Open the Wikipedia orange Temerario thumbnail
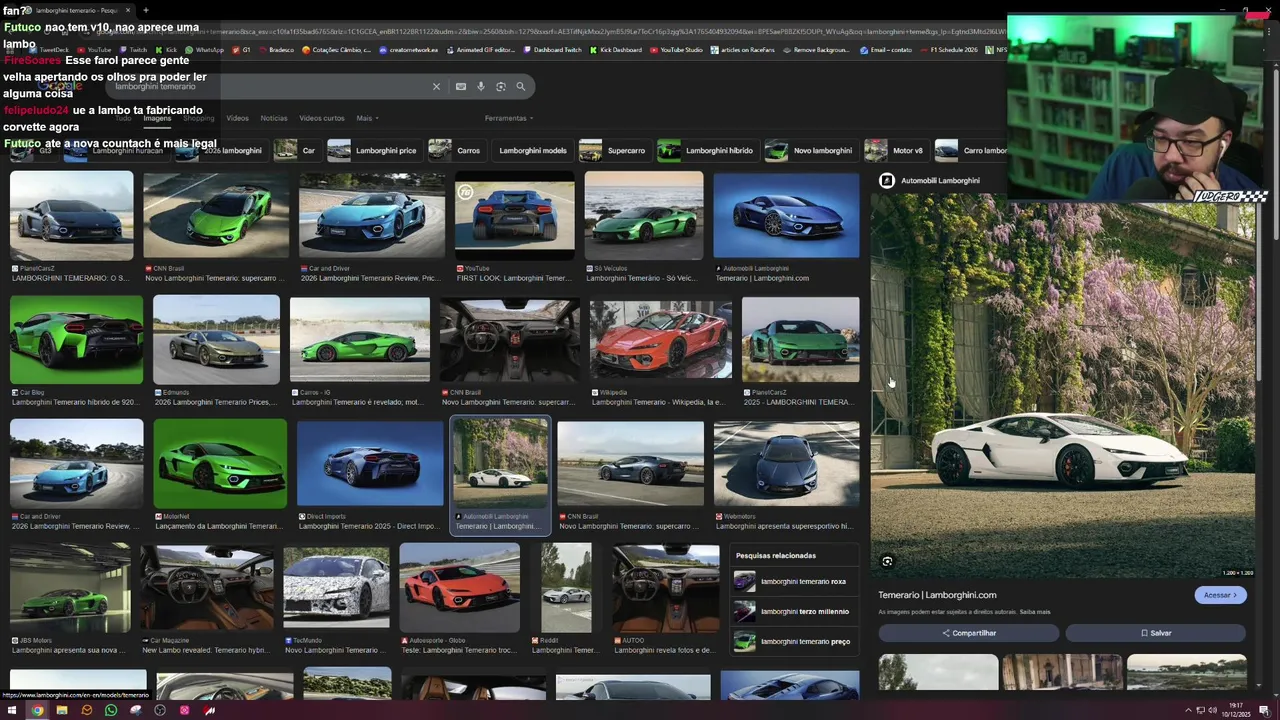 pos(661,340)
